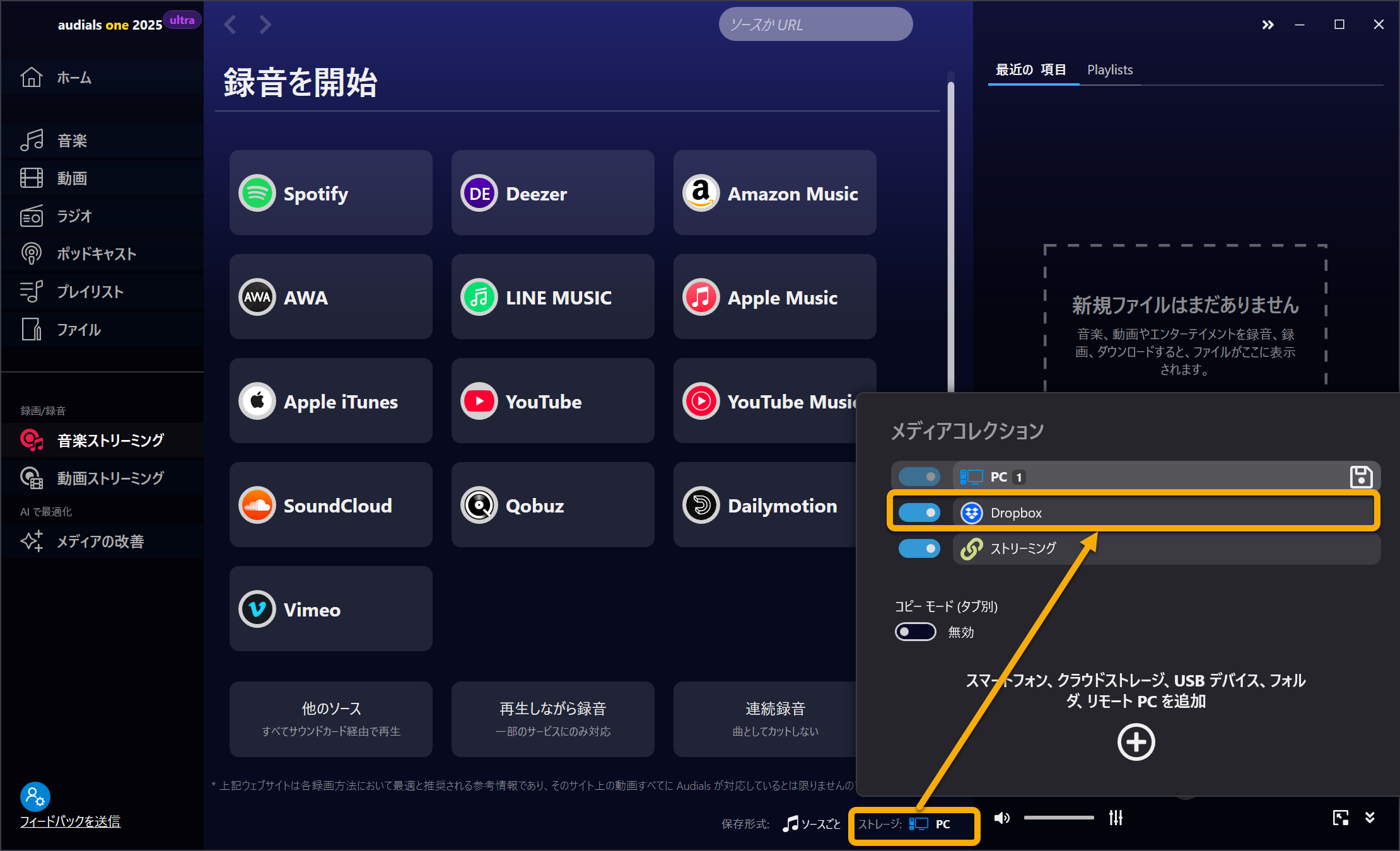
Task: Click the ソースか URL input field
Action: [815, 25]
